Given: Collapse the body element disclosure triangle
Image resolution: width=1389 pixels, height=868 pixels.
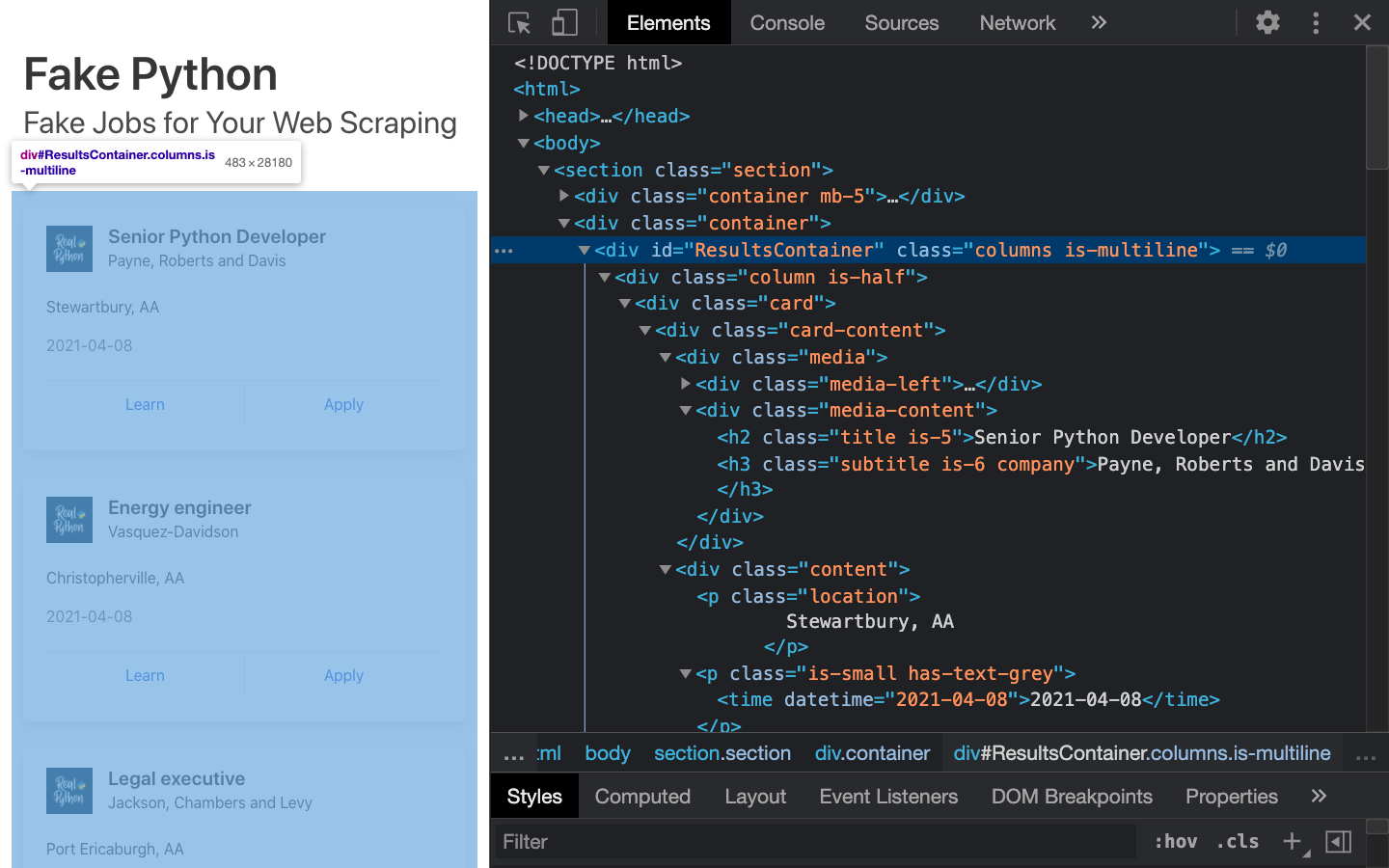Looking at the screenshot, I should pos(523,143).
